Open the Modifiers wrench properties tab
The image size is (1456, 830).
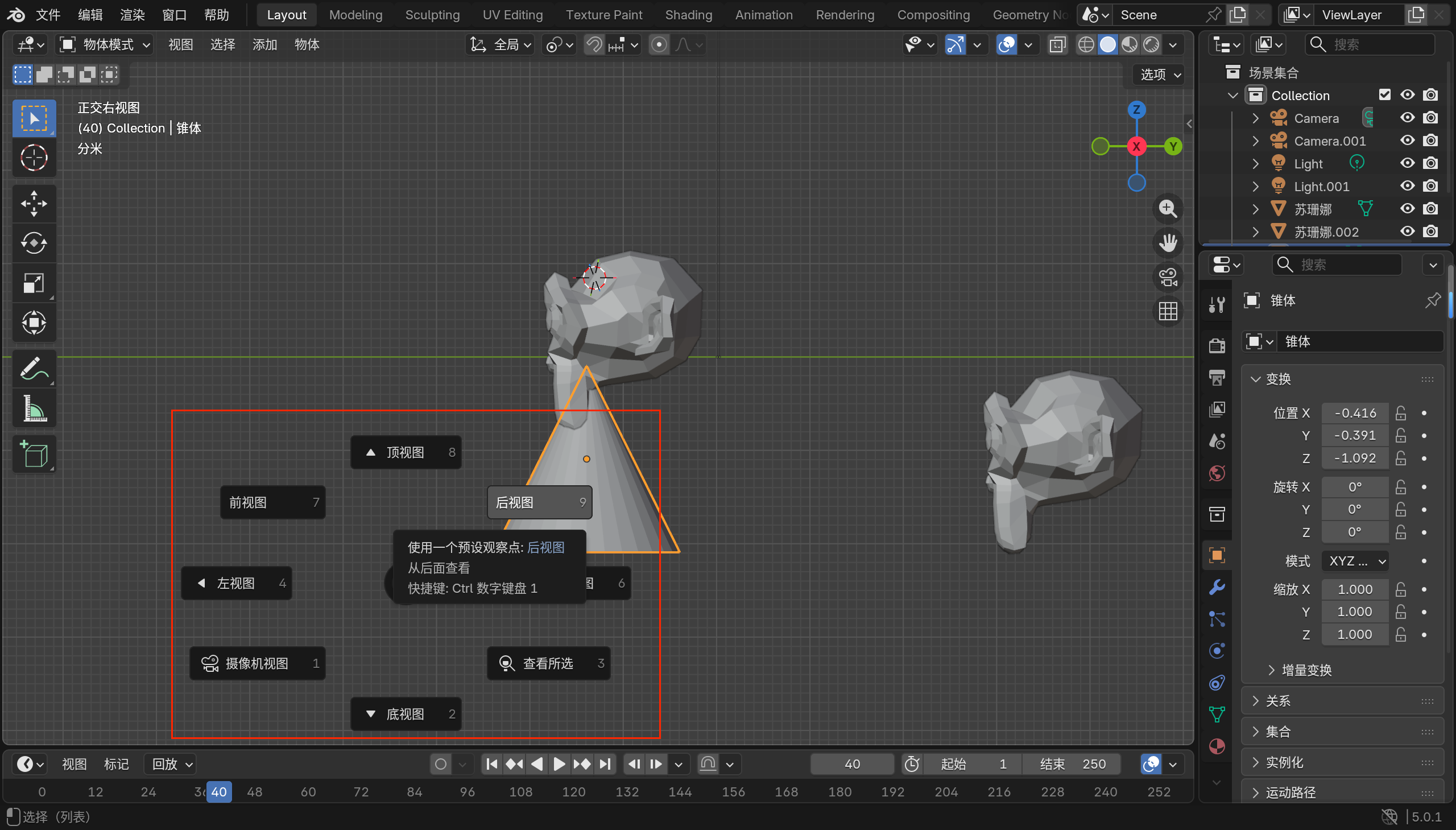pos(1217,588)
